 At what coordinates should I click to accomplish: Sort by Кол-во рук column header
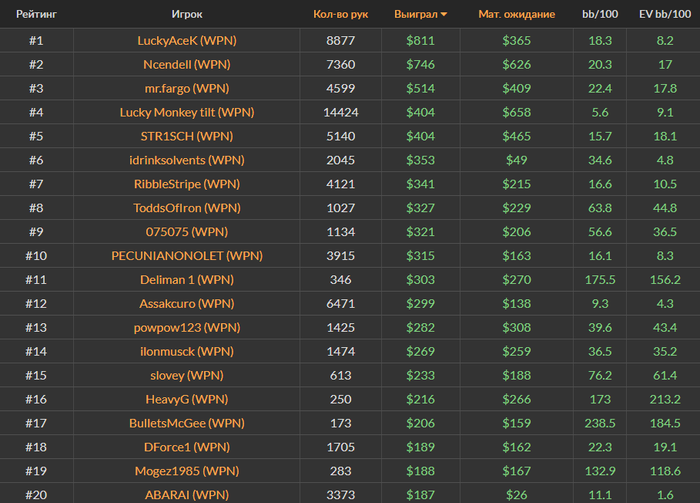coord(341,14)
